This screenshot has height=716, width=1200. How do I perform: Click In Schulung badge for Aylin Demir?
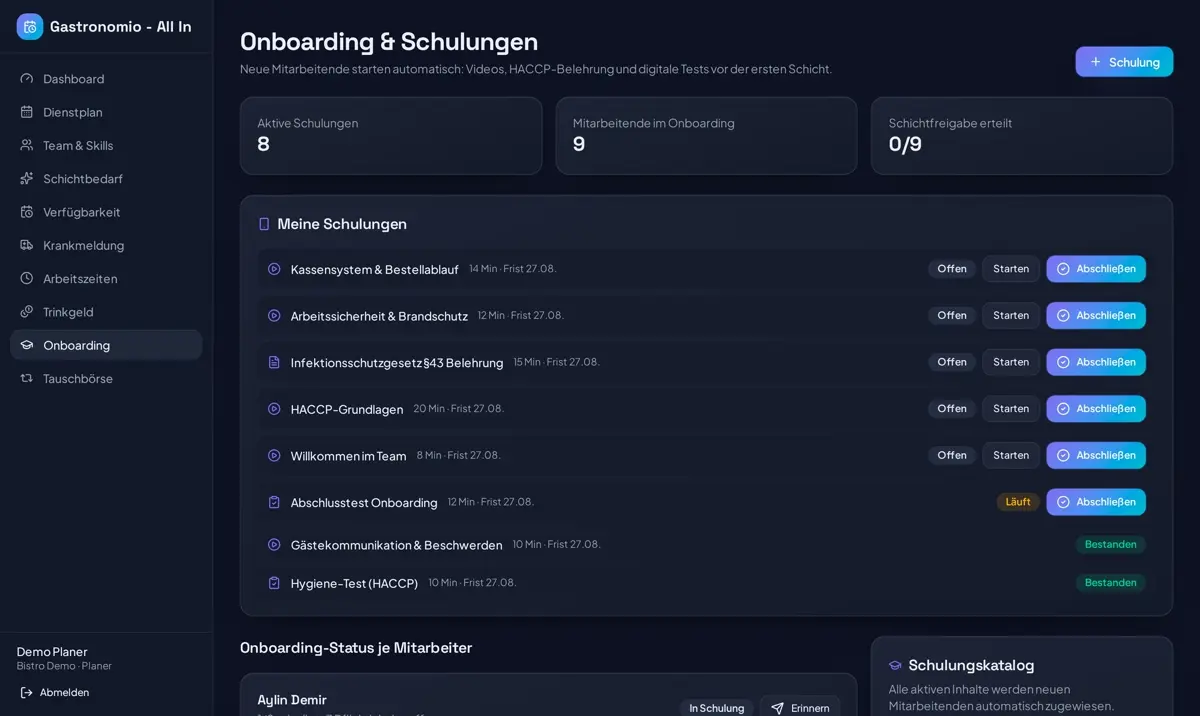point(717,708)
